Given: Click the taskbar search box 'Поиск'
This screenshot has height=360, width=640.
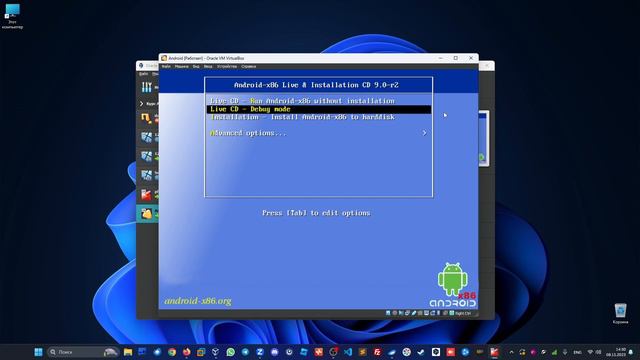Looking at the screenshot, I should (x=83, y=352).
